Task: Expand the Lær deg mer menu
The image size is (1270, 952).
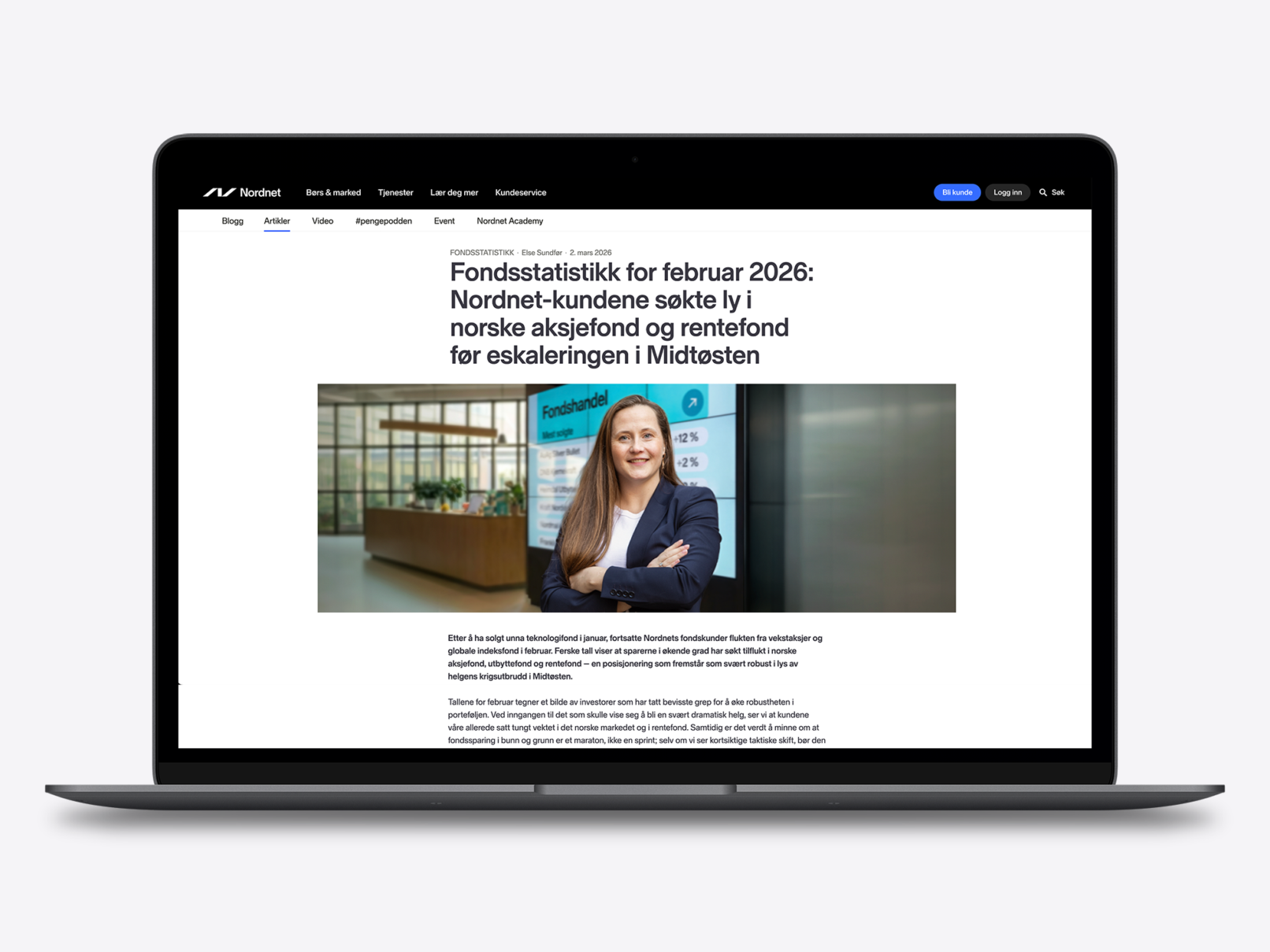Action: click(454, 193)
